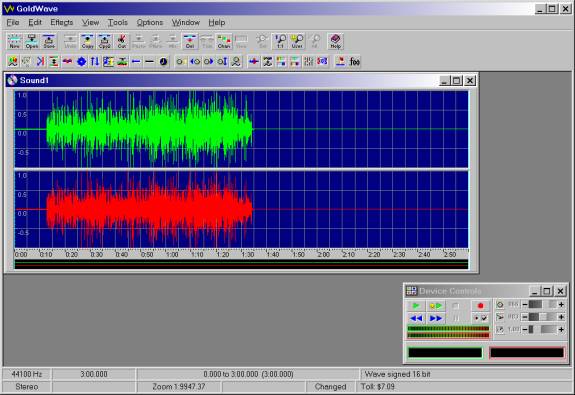Open the Window menu
The height and width of the screenshot is (395, 575).
point(186,23)
